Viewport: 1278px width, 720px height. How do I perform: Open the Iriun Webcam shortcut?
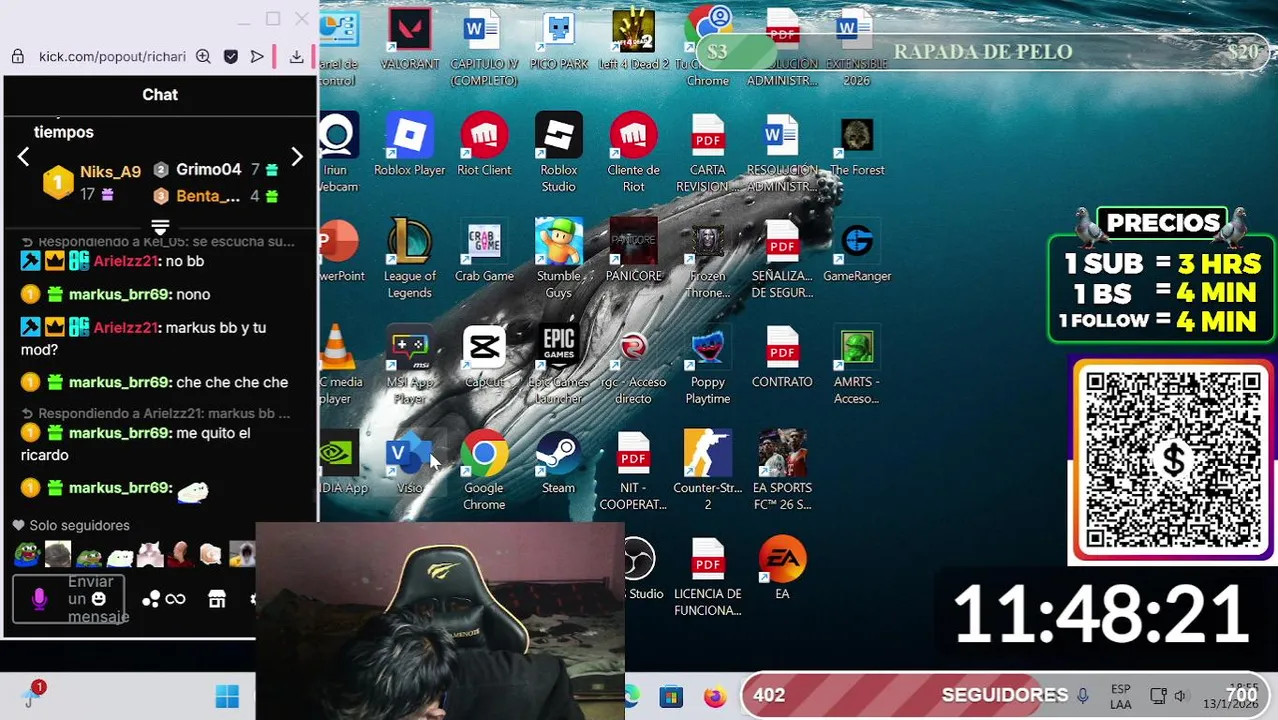[338, 154]
